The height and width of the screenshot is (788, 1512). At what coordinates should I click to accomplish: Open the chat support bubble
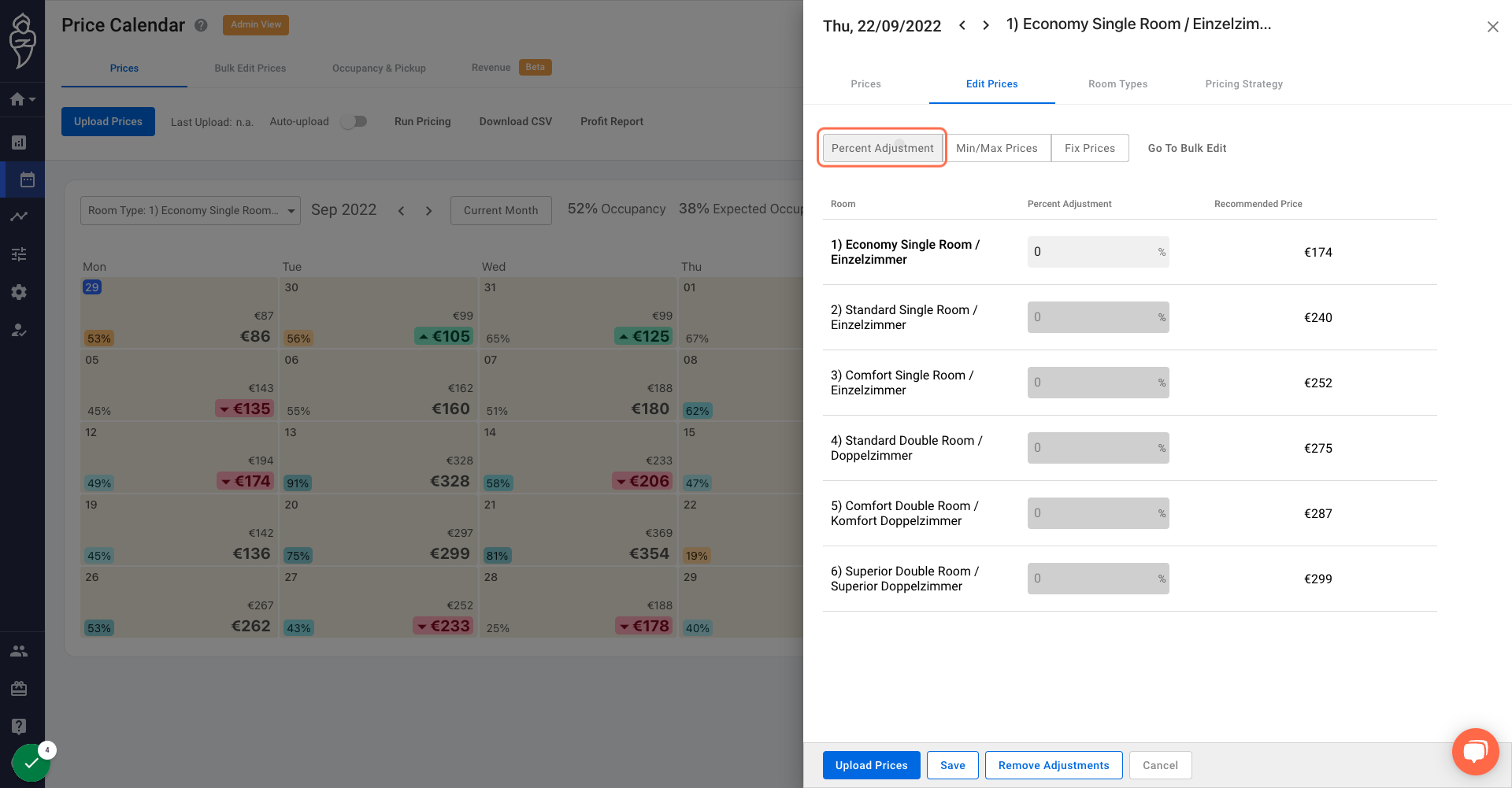[1475, 752]
